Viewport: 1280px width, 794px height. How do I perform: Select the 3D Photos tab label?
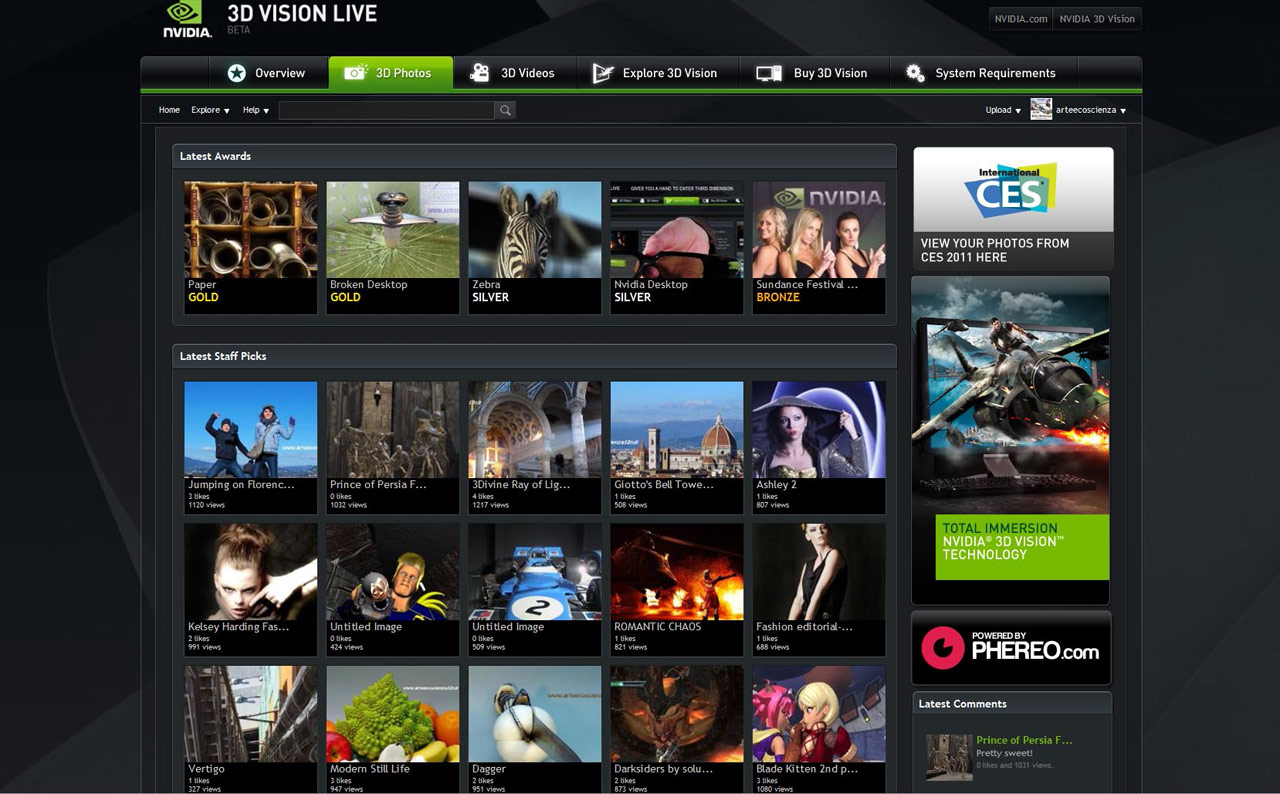(403, 73)
